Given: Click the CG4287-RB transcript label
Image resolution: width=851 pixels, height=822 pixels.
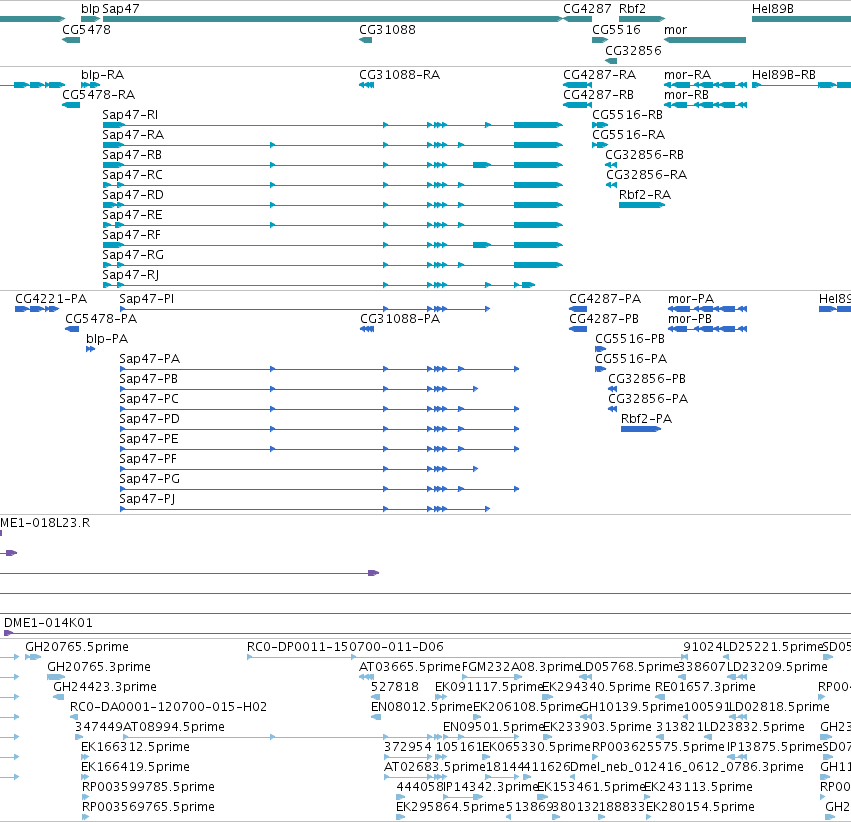Looking at the screenshot, I should click(598, 94).
